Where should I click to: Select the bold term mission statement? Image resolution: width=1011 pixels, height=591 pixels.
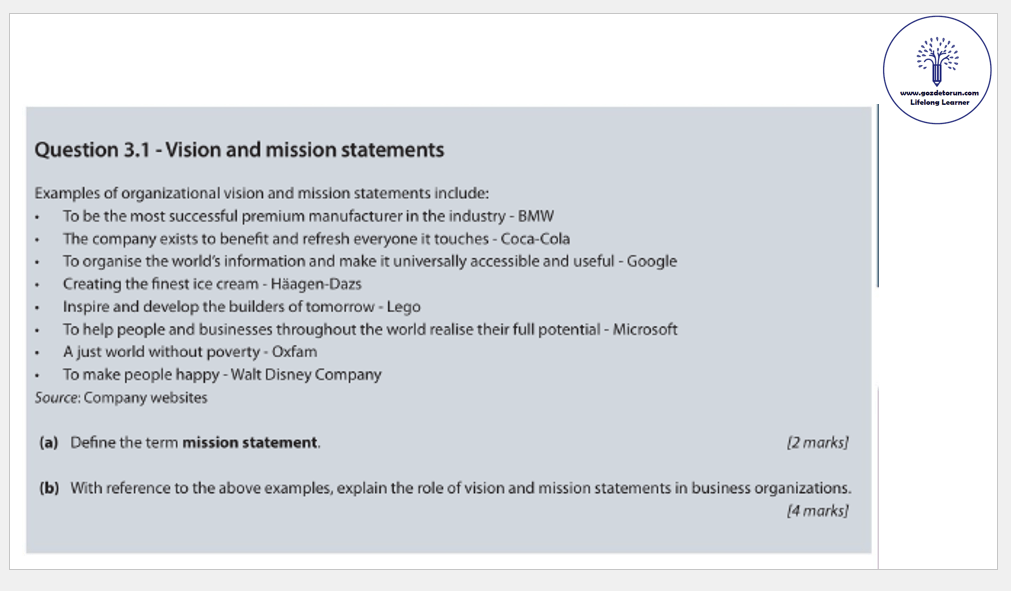coord(250,442)
